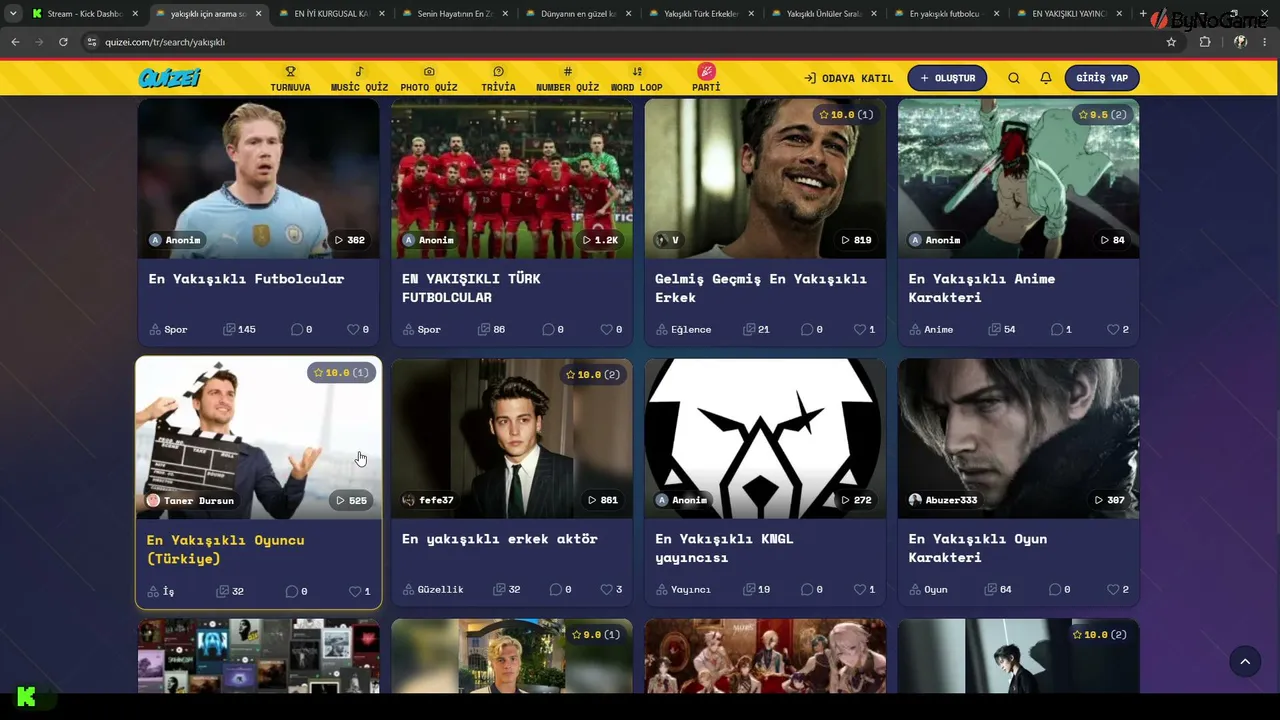Open En yakışıklı erkek aktör thumbnail

[x=512, y=438]
